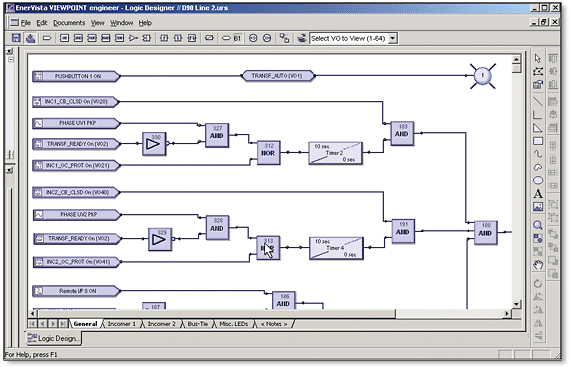570x367 pixels.
Task: Click the vertical scrollbar down arrow
Action: point(516,304)
